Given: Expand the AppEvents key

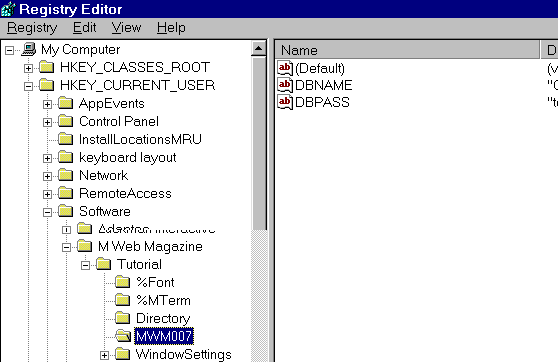Looking at the screenshot, I should pos(47,104).
